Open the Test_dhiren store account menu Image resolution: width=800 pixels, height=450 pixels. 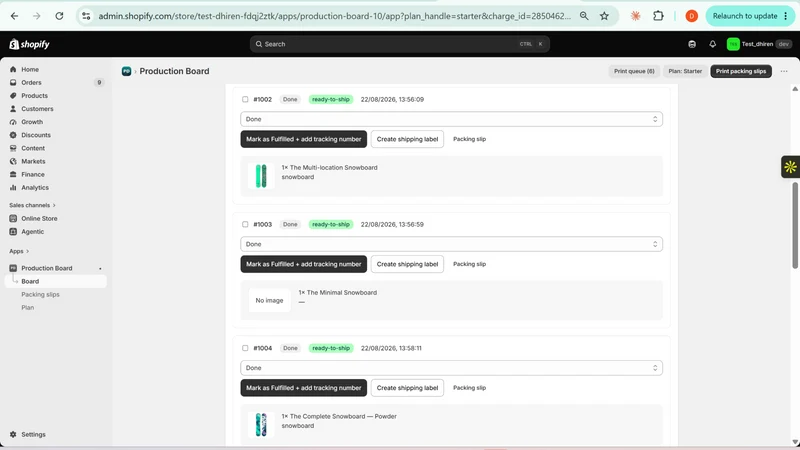click(x=759, y=44)
